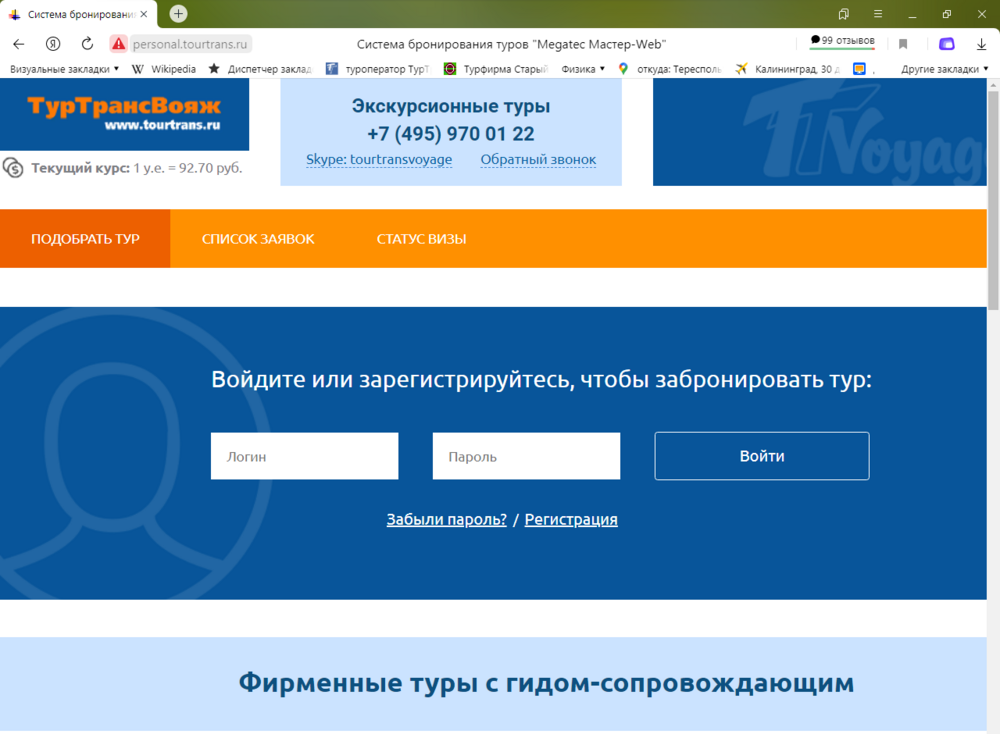Open the Физика bookmarks folder
Image resolution: width=1000 pixels, height=734 pixels.
click(581, 68)
